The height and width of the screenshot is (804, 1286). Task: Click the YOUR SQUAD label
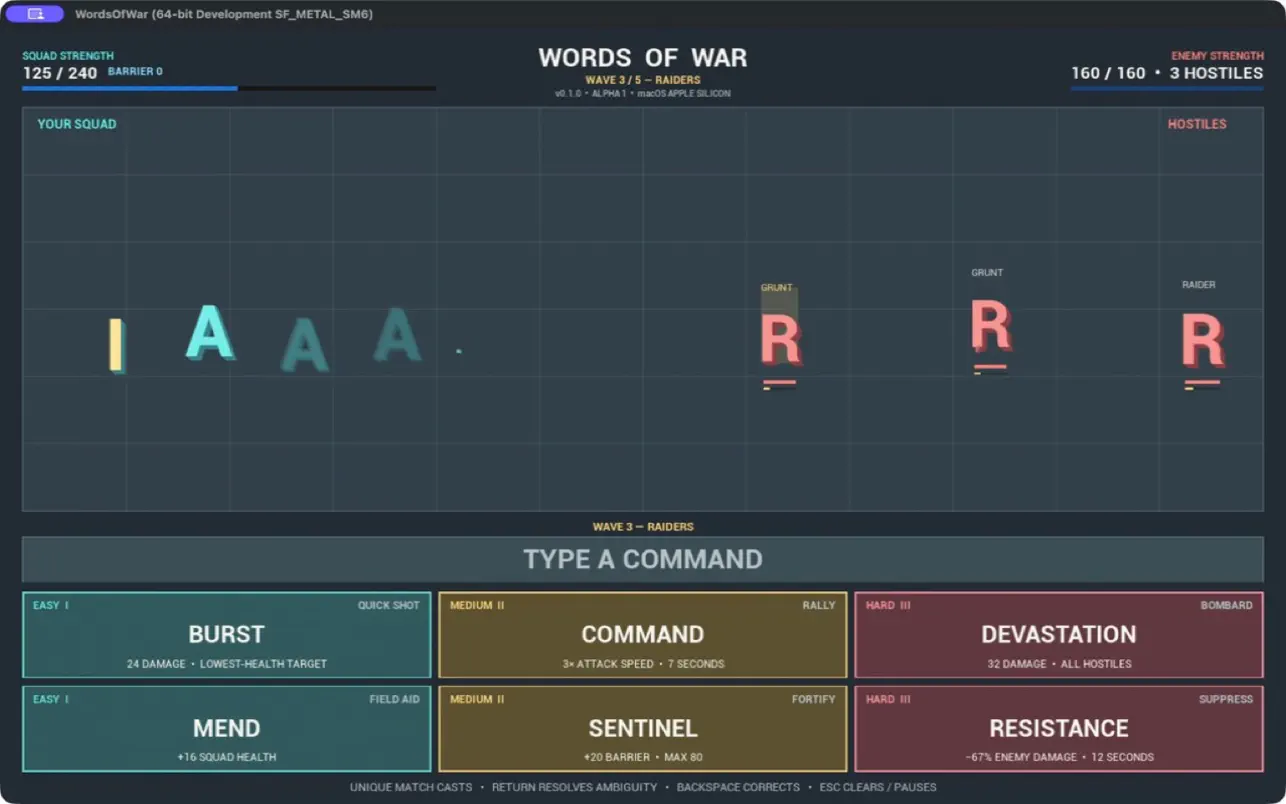pyautogui.click(x=77, y=124)
